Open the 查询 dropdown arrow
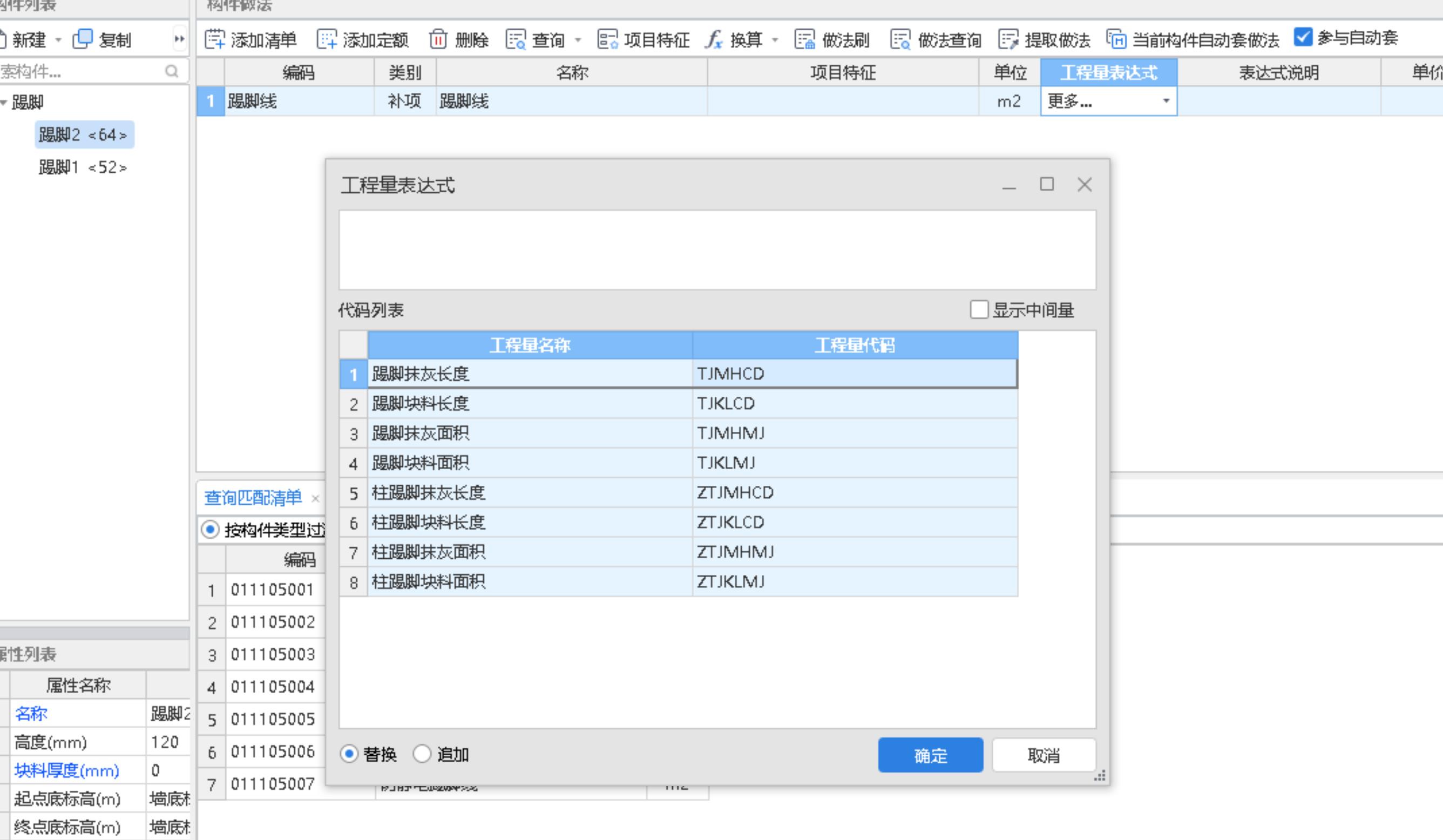This screenshot has width=1443, height=840. pyautogui.click(x=578, y=40)
